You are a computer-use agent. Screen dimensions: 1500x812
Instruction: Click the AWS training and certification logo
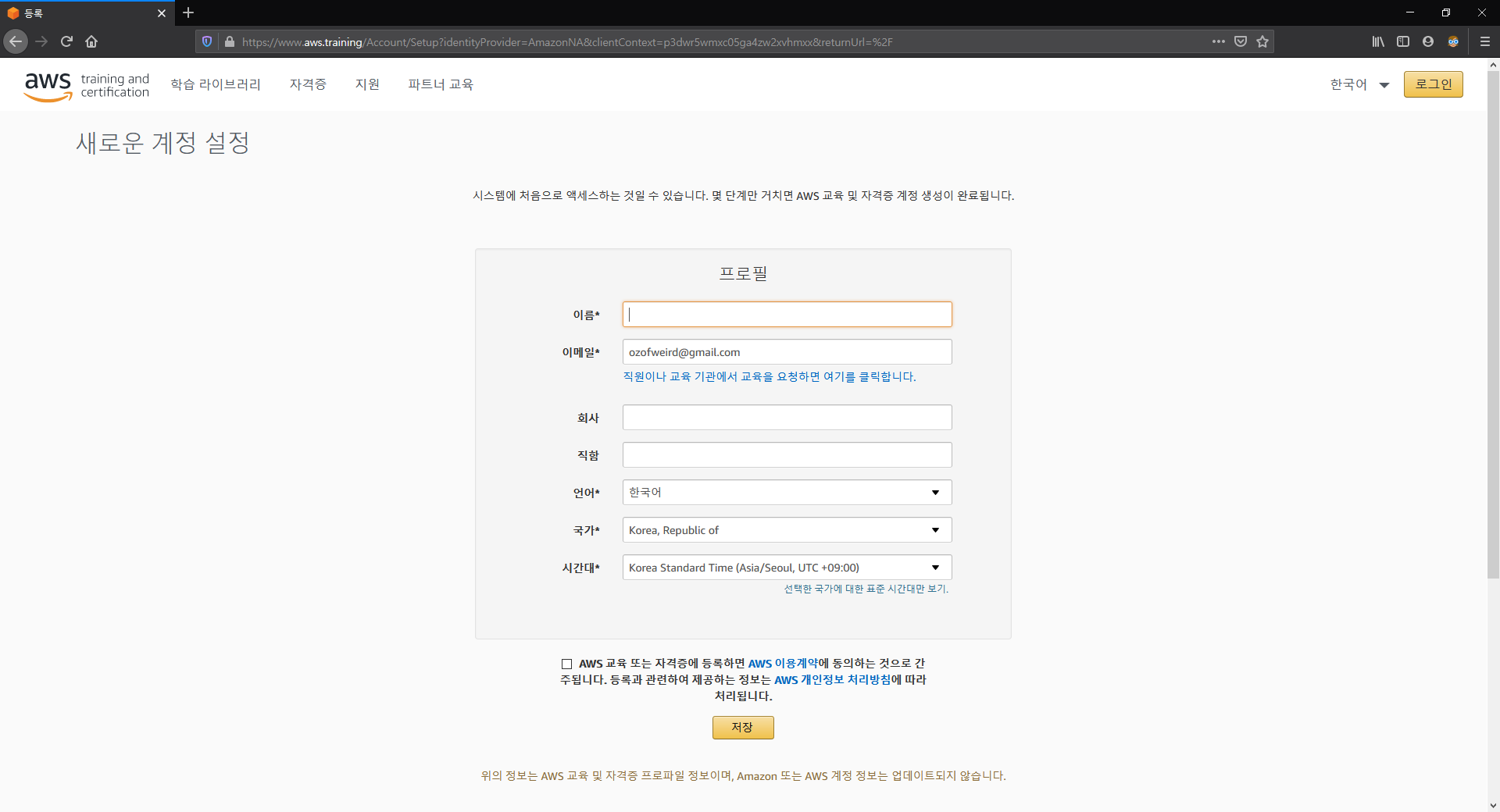click(87, 85)
